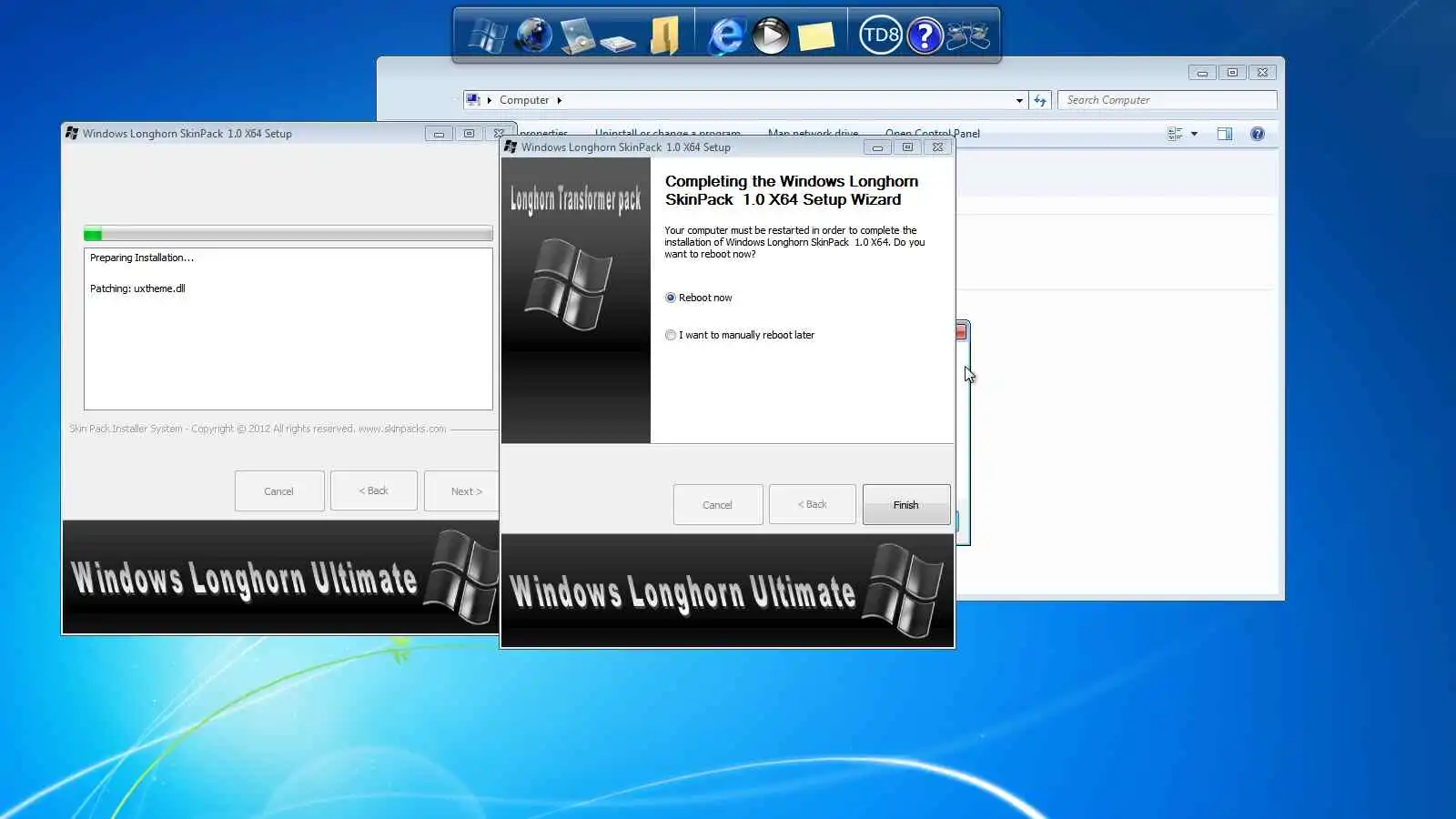Close the front Setup window
The image size is (1456, 819).
click(x=937, y=147)
